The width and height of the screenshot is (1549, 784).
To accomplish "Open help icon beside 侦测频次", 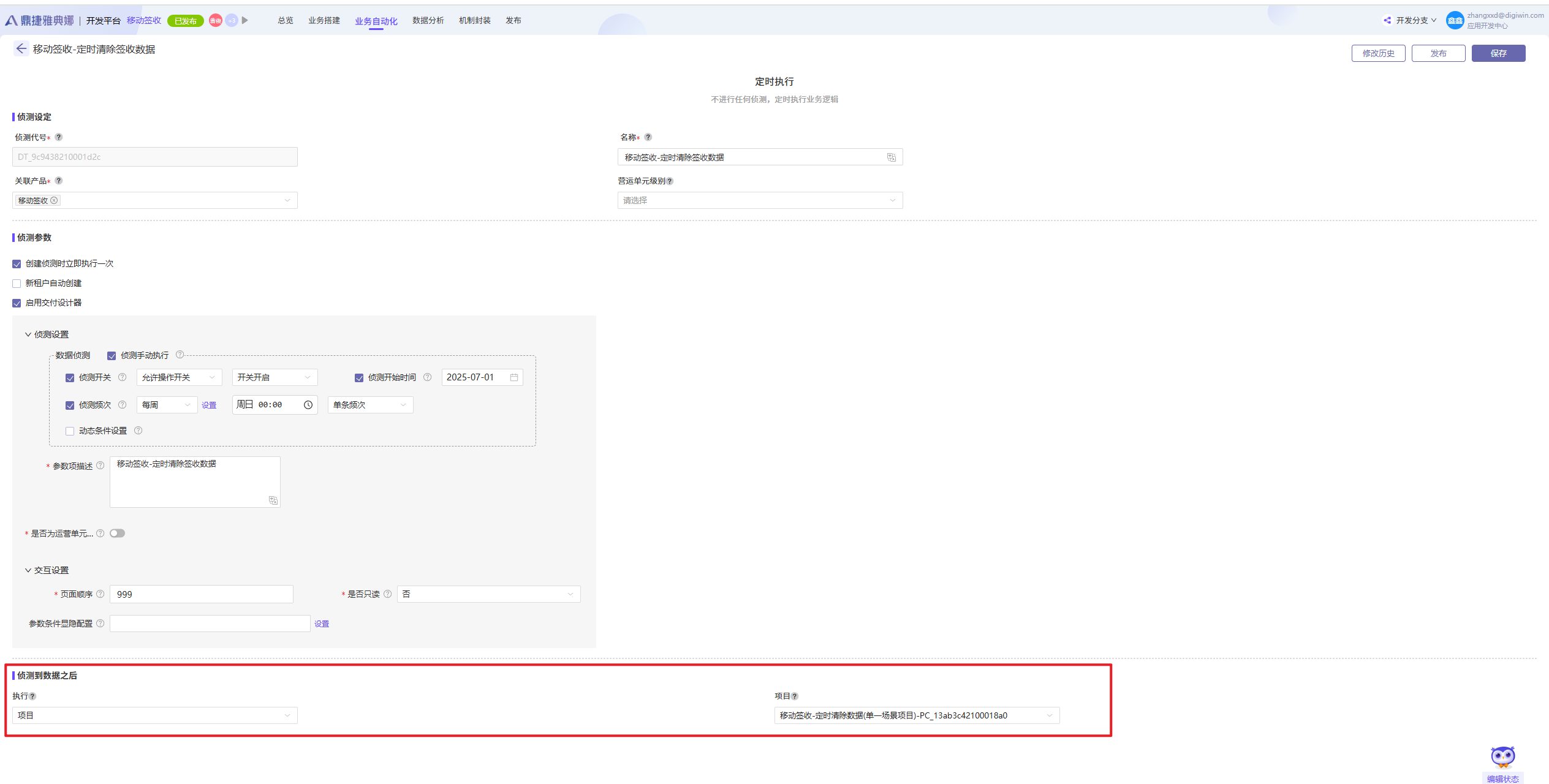I will point(123,405).
